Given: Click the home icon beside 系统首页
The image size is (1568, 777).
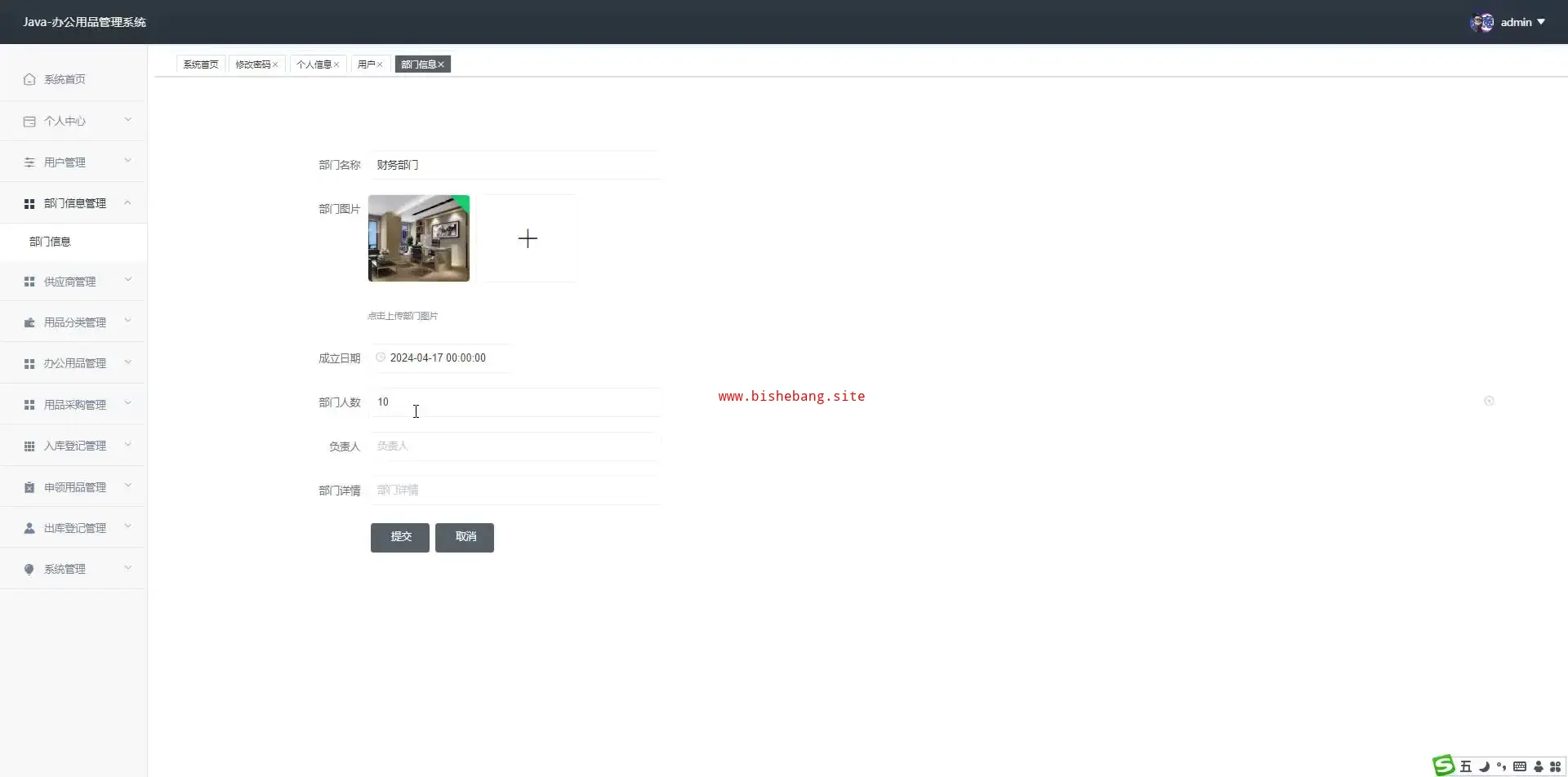Looking at the screenshot, I should click(29, 79).
